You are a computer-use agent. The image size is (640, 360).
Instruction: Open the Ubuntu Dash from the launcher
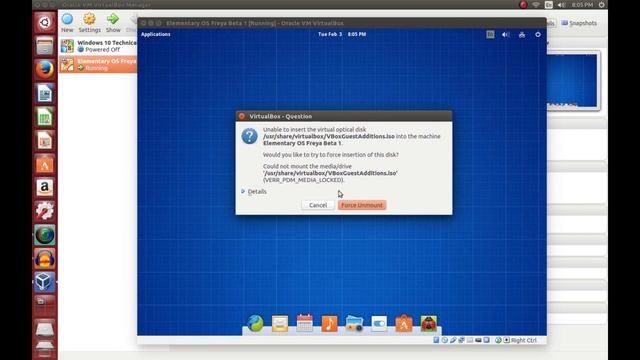[44, 22]
